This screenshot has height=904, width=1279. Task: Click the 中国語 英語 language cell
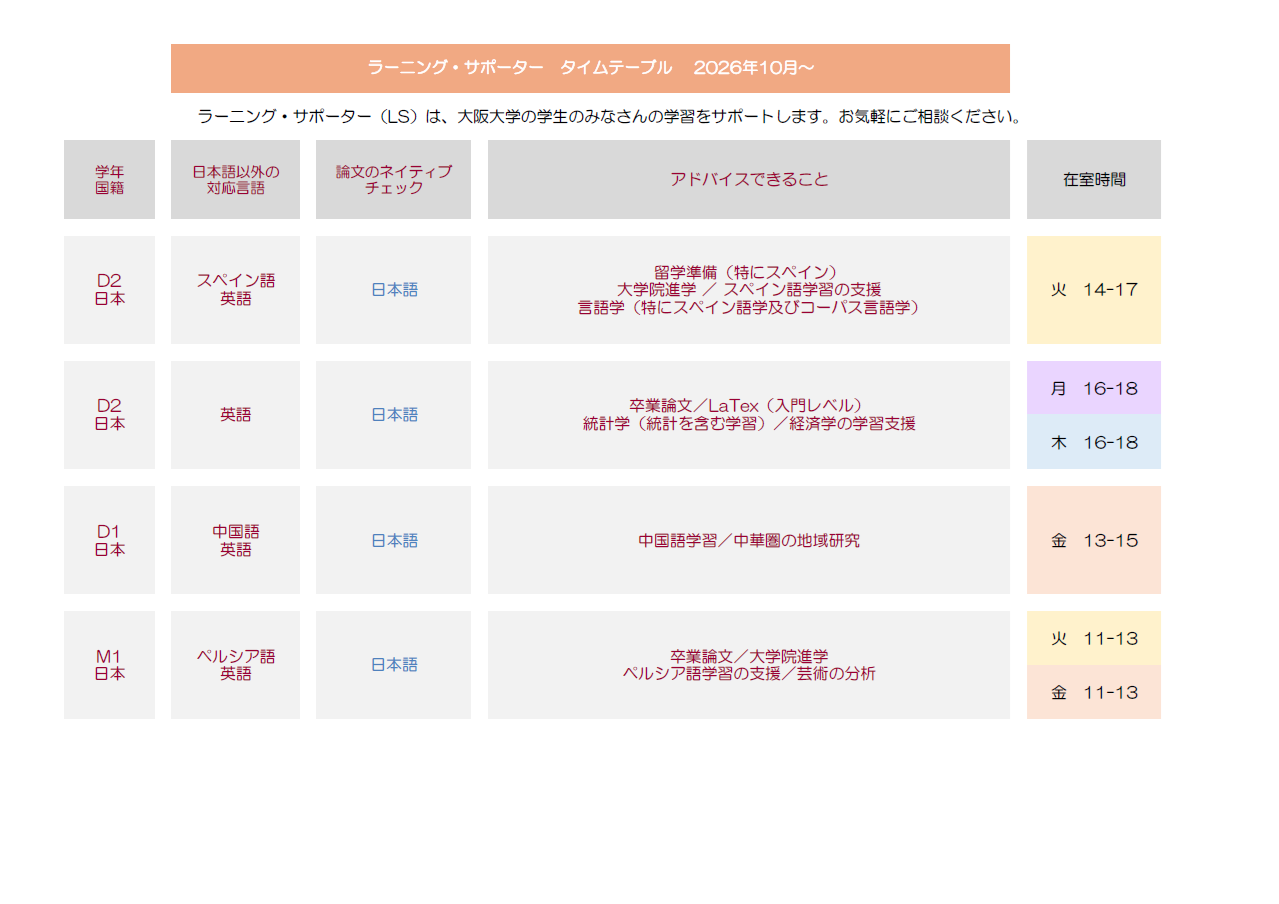(x=235, y=540)
